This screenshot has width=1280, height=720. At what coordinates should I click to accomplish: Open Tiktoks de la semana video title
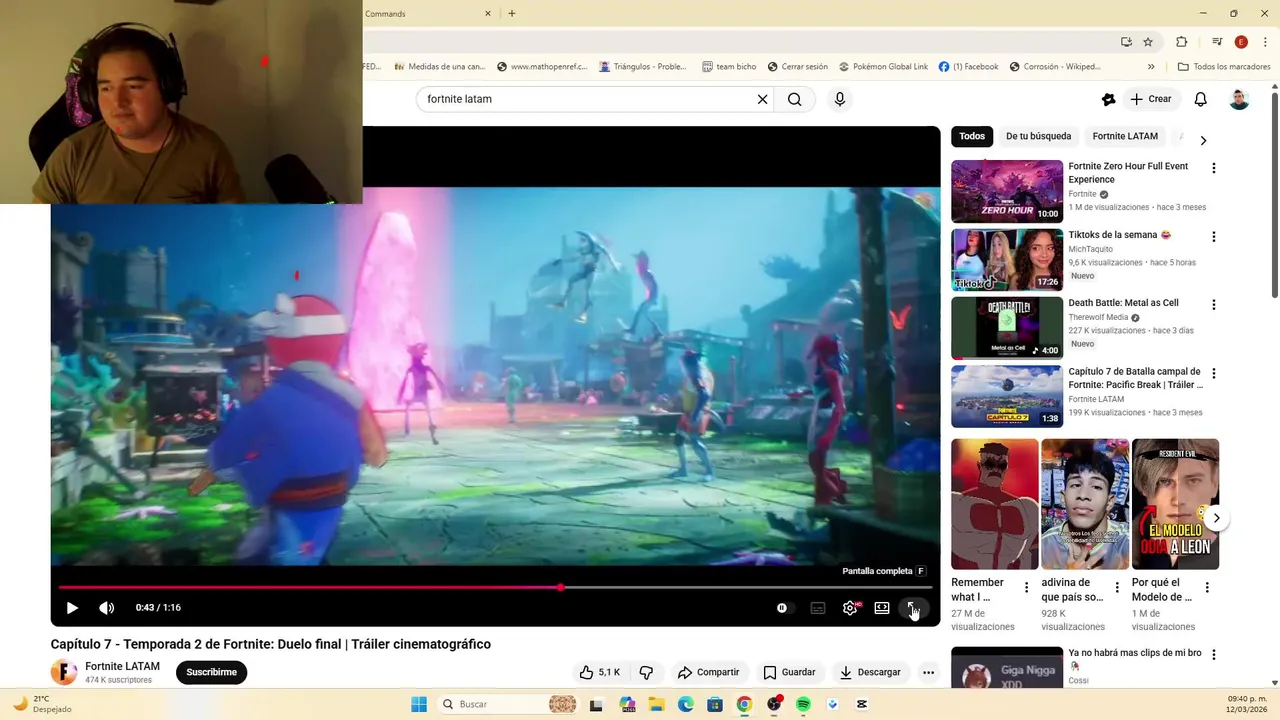(x=1119, y=235)
